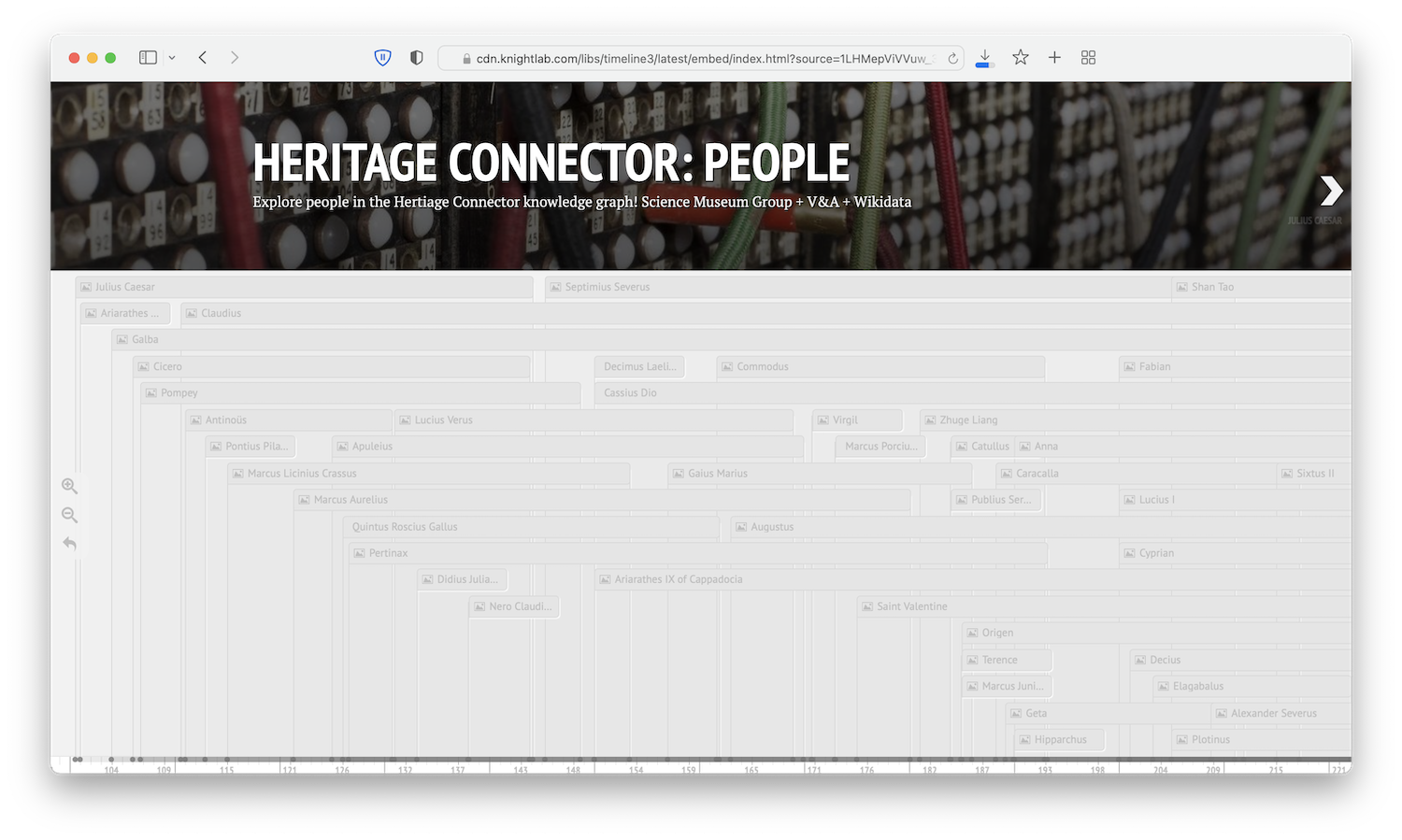
Task: Select the Terence marker
Action: (x=1008, y=660)
